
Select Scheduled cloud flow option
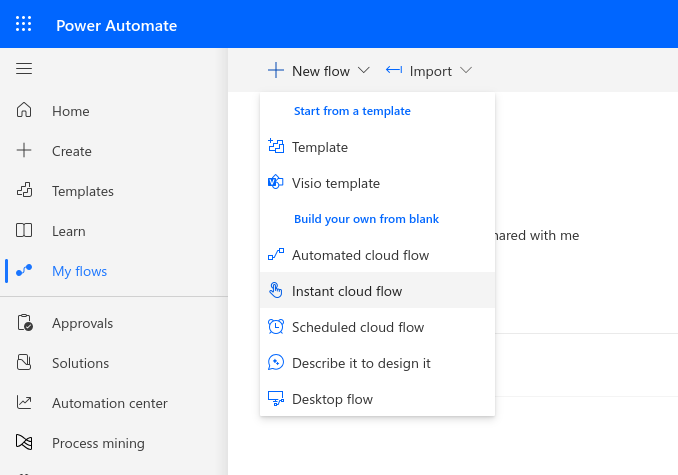[x=377, y=327]
